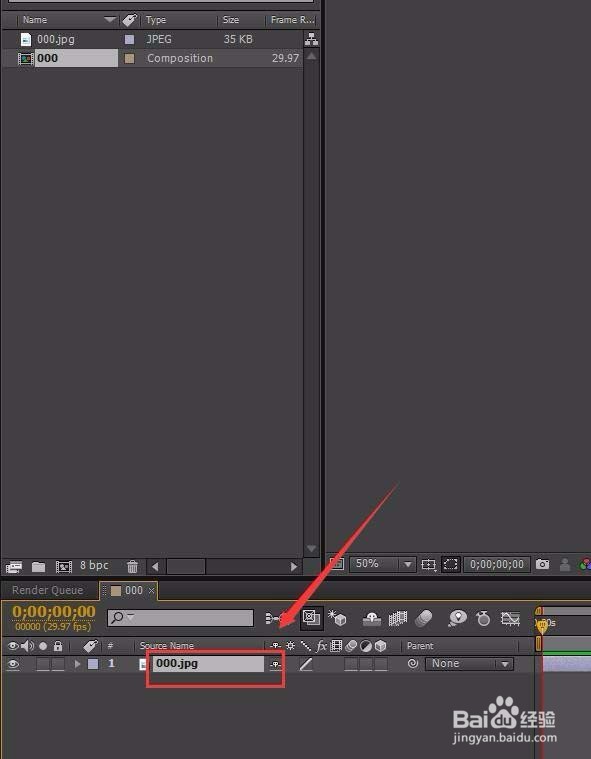Click the label tag column header in timeline
This screenshot has height=759, width=591.
click(x=90, y=646)
